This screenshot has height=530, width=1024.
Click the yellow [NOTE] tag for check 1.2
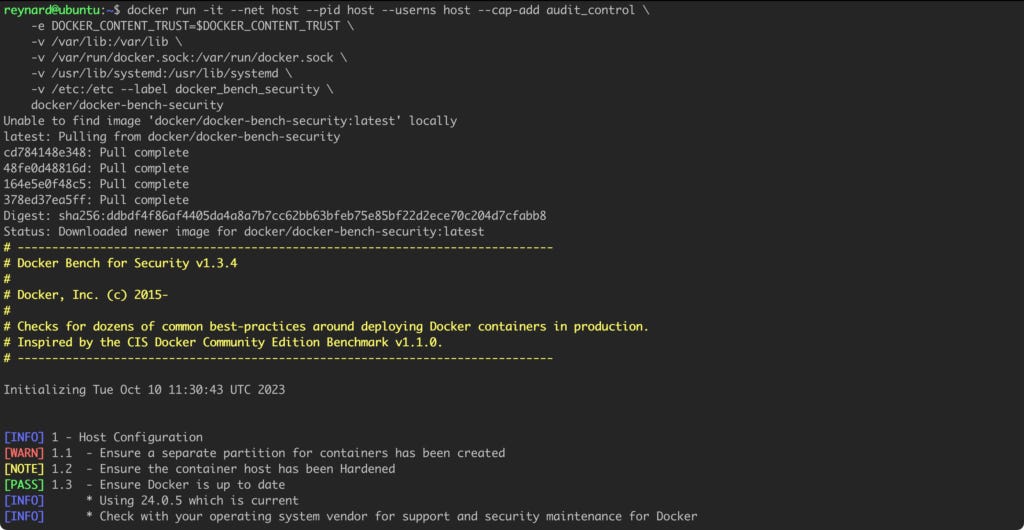pyautogui.click(x=24, y=469)
